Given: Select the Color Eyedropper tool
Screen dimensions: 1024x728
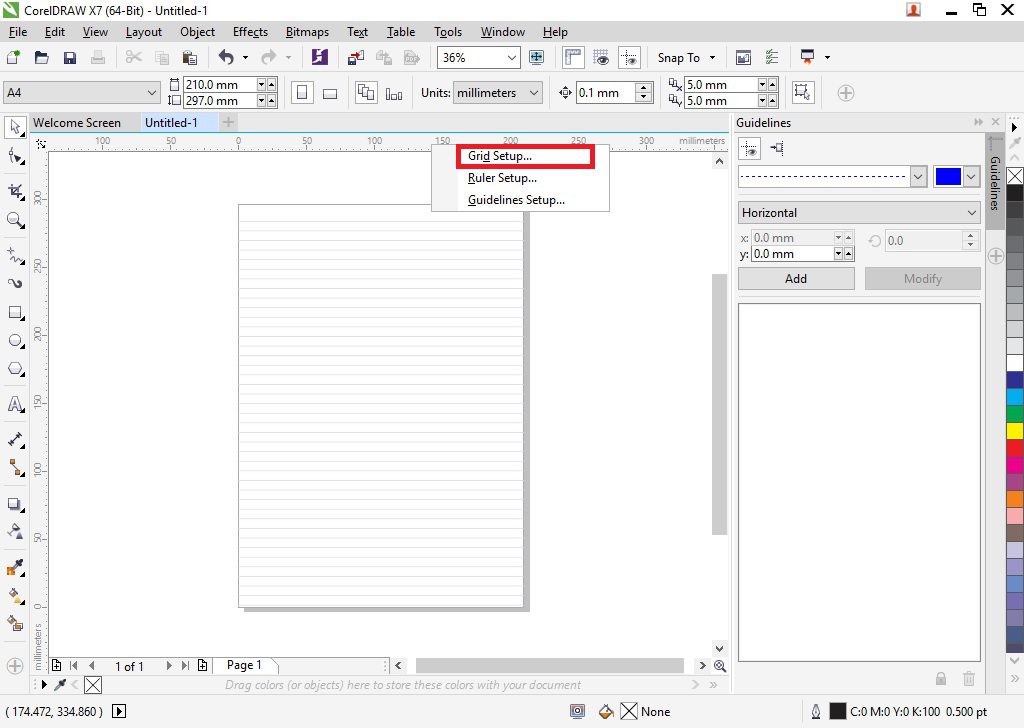Looking at the screenshot, I should tap(15, 567).
